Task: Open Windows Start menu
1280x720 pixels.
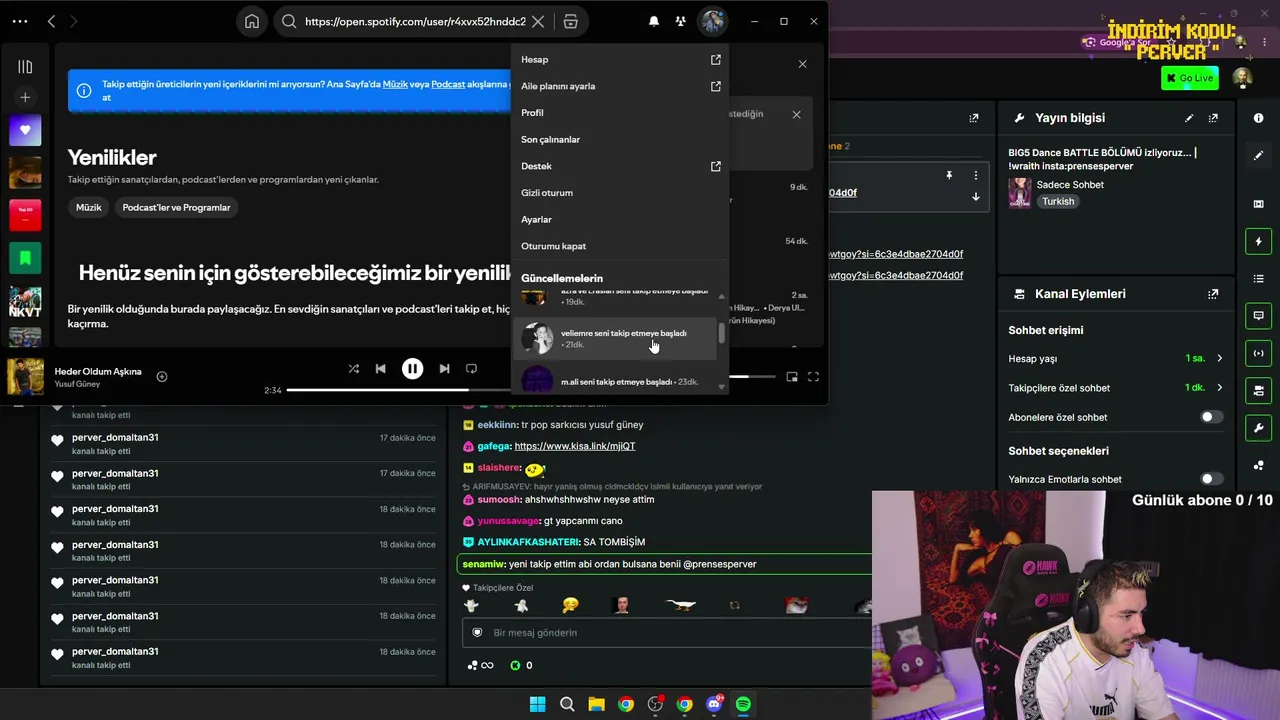Action: (x=537, y=704)
